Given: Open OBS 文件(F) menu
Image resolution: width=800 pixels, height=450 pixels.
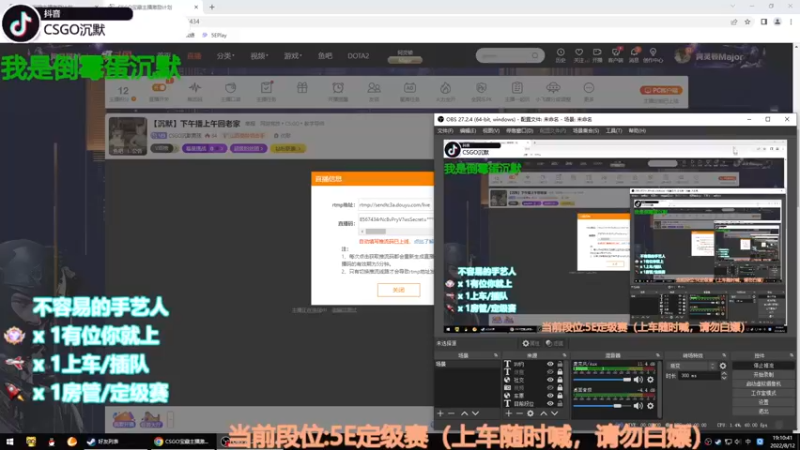Looking at the screenshot, I should point(445,131).
